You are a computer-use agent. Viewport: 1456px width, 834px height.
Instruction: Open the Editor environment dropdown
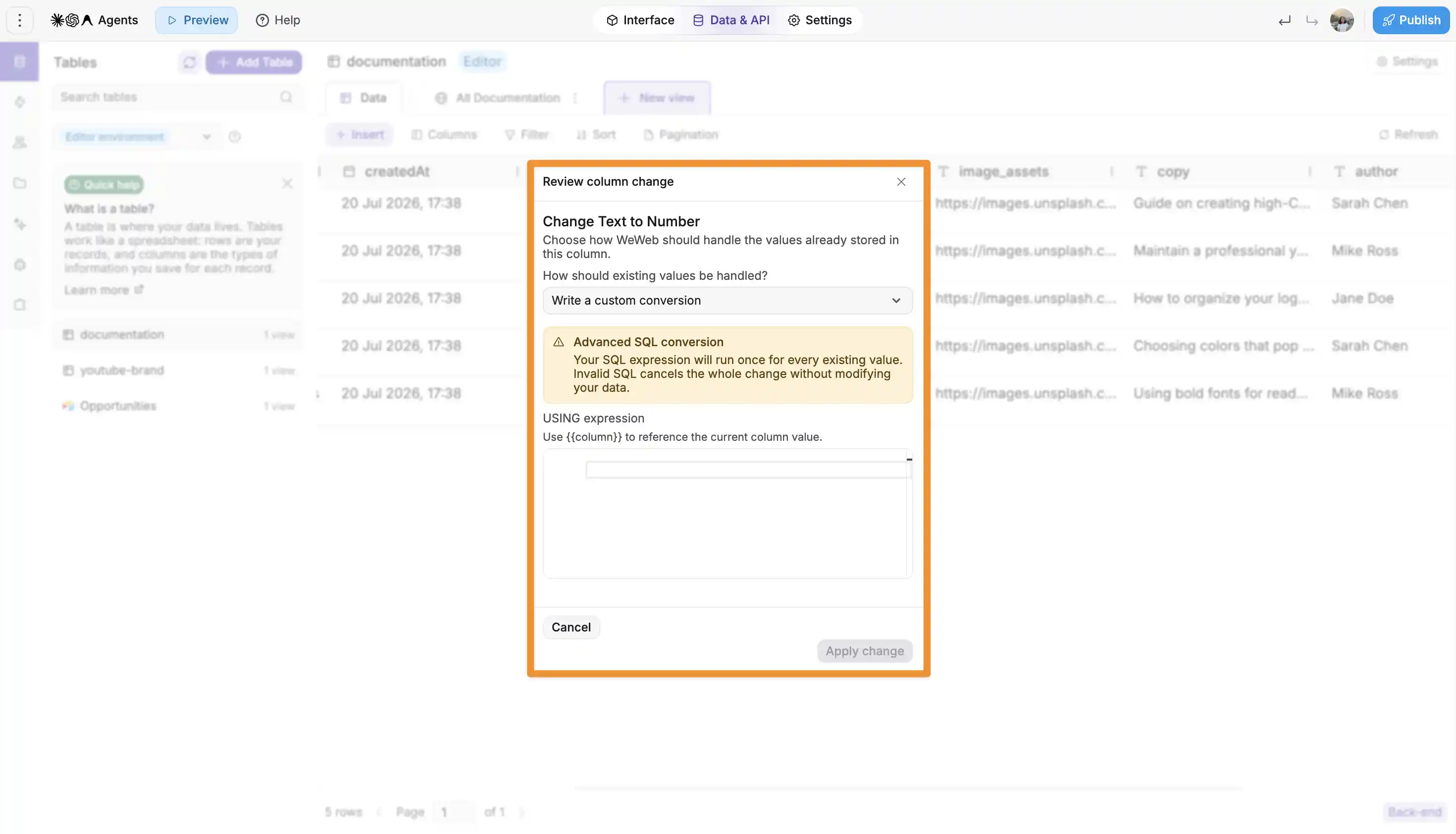[x=138, y=136]
